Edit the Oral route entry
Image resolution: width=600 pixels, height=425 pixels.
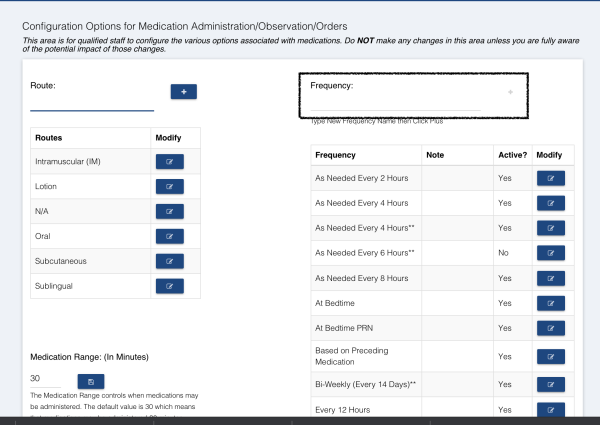(x=169, y=236)
